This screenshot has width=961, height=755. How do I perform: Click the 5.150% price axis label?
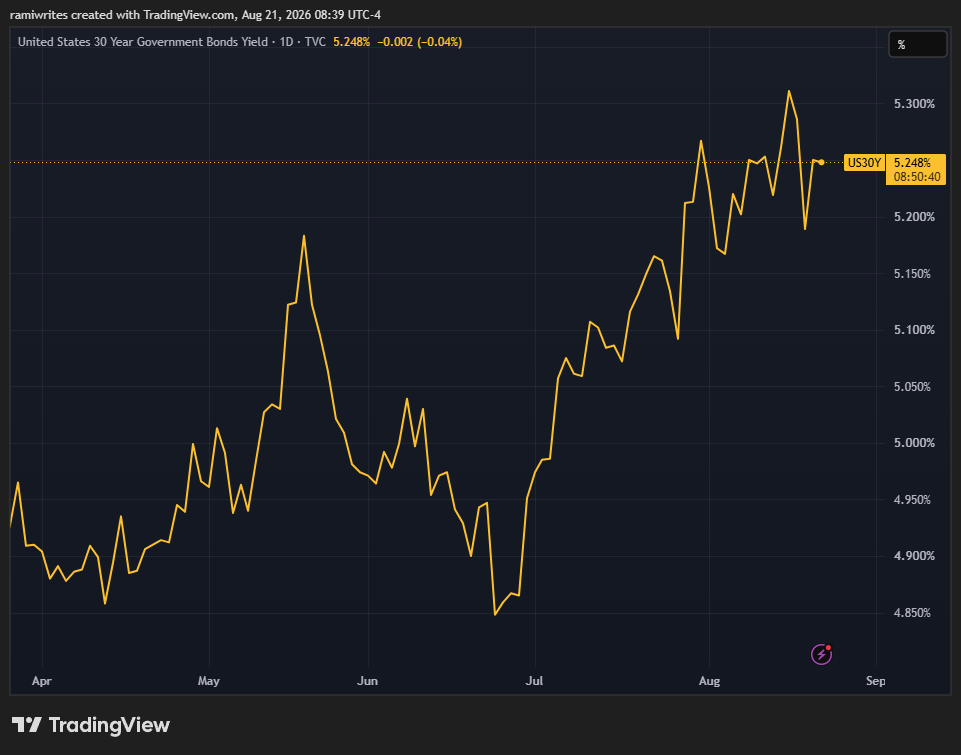coord(912,273)
